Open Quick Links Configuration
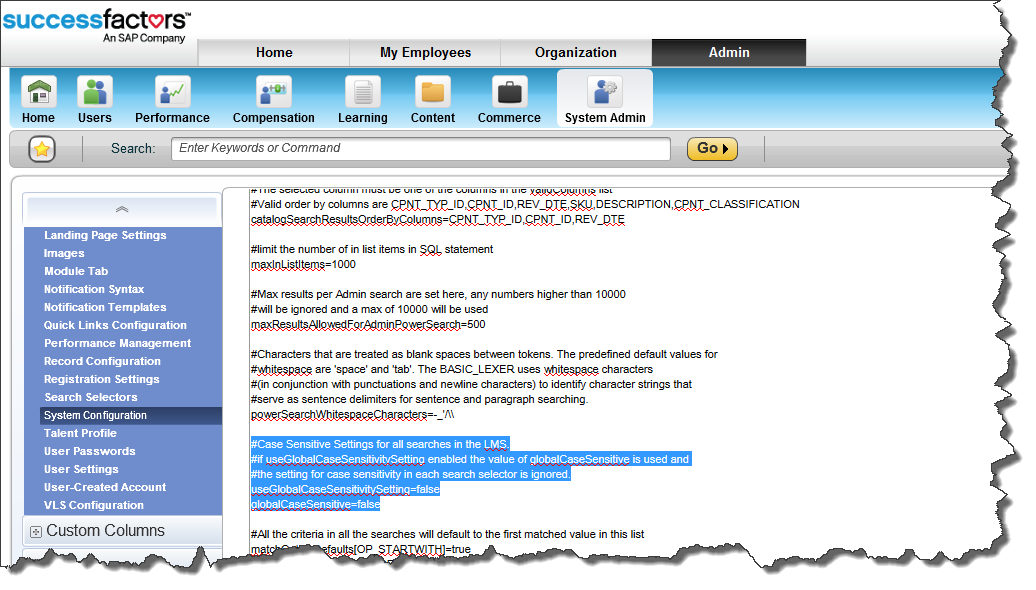 tap(115, 325)
